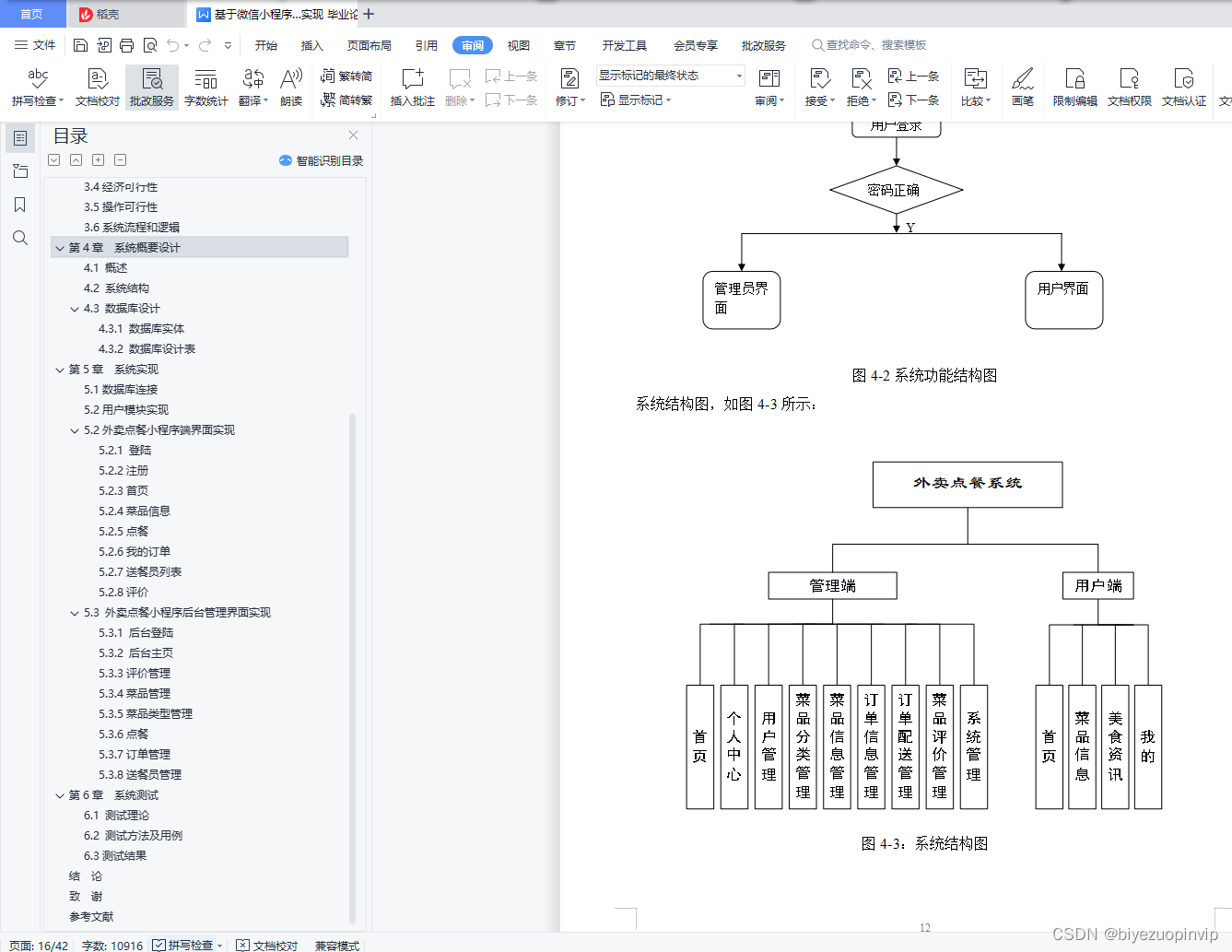Click the navigation pane vertical scrollbar
Screen dimensions: 1232x952
[x=352, y=668]
